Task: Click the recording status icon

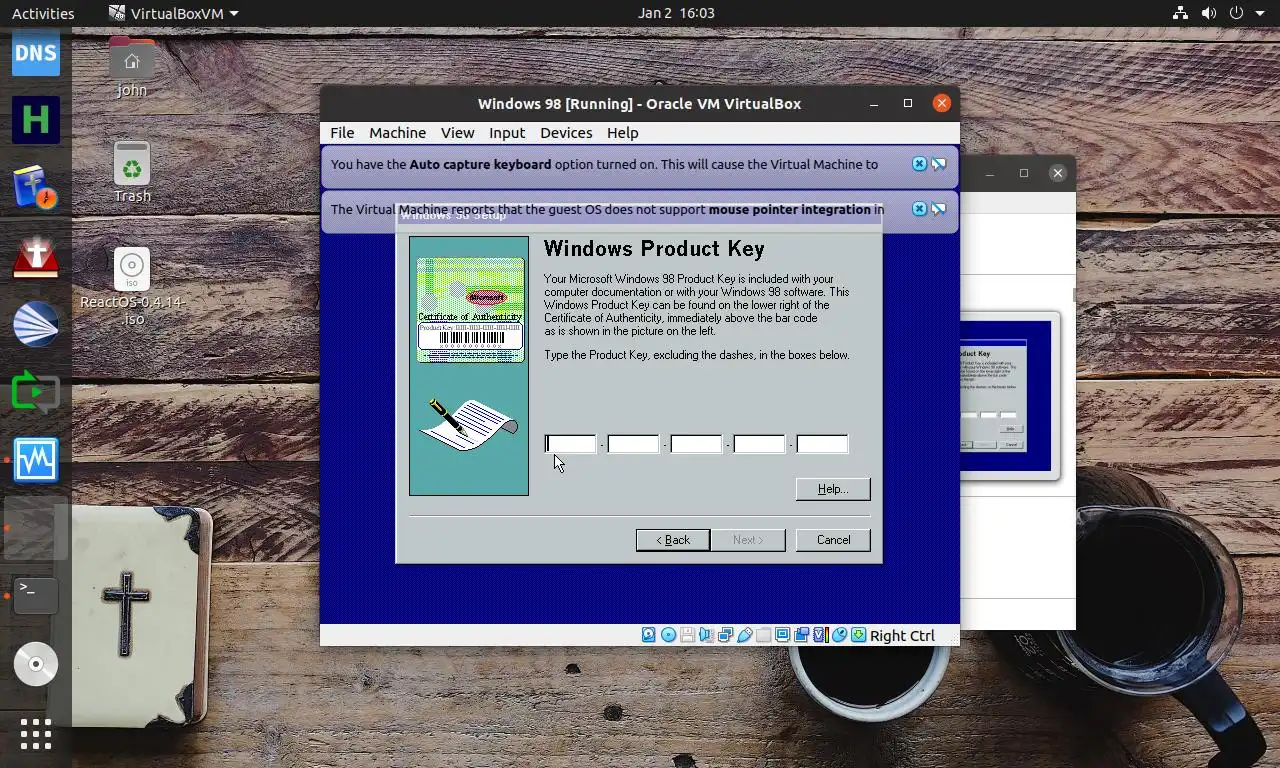Action: click(801, 635)
